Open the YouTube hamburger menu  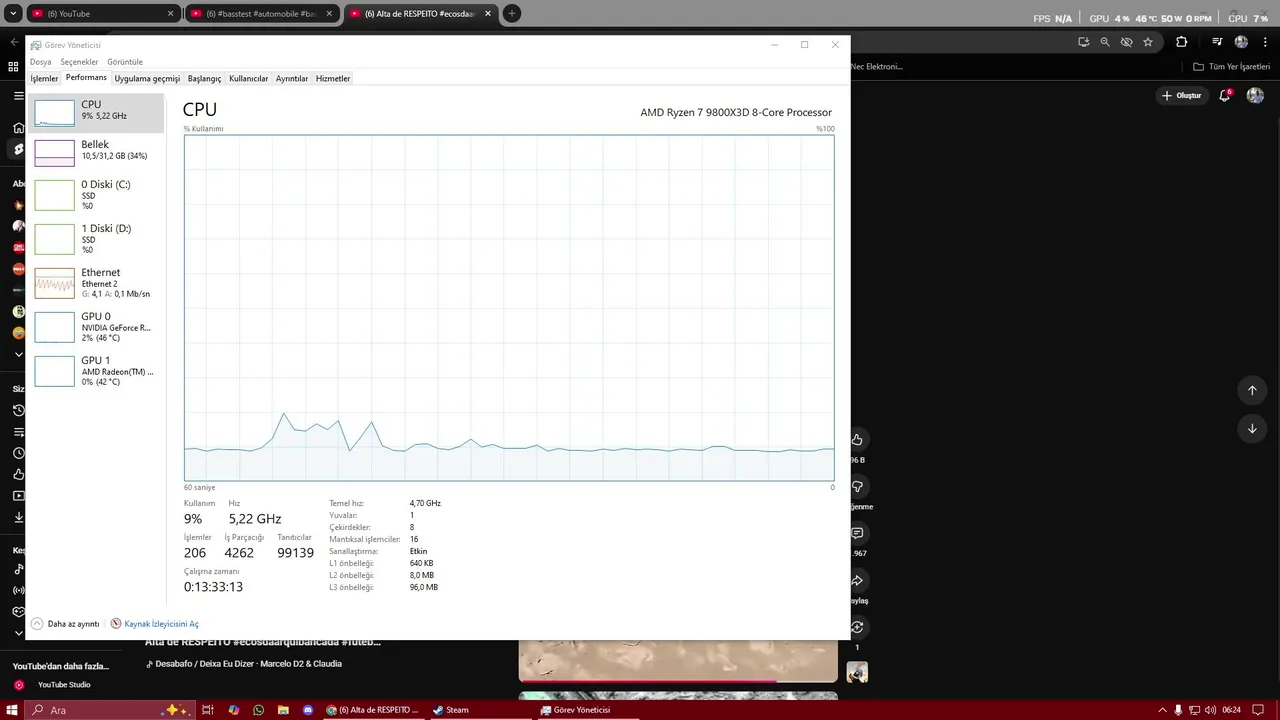[x=18, y=96]
